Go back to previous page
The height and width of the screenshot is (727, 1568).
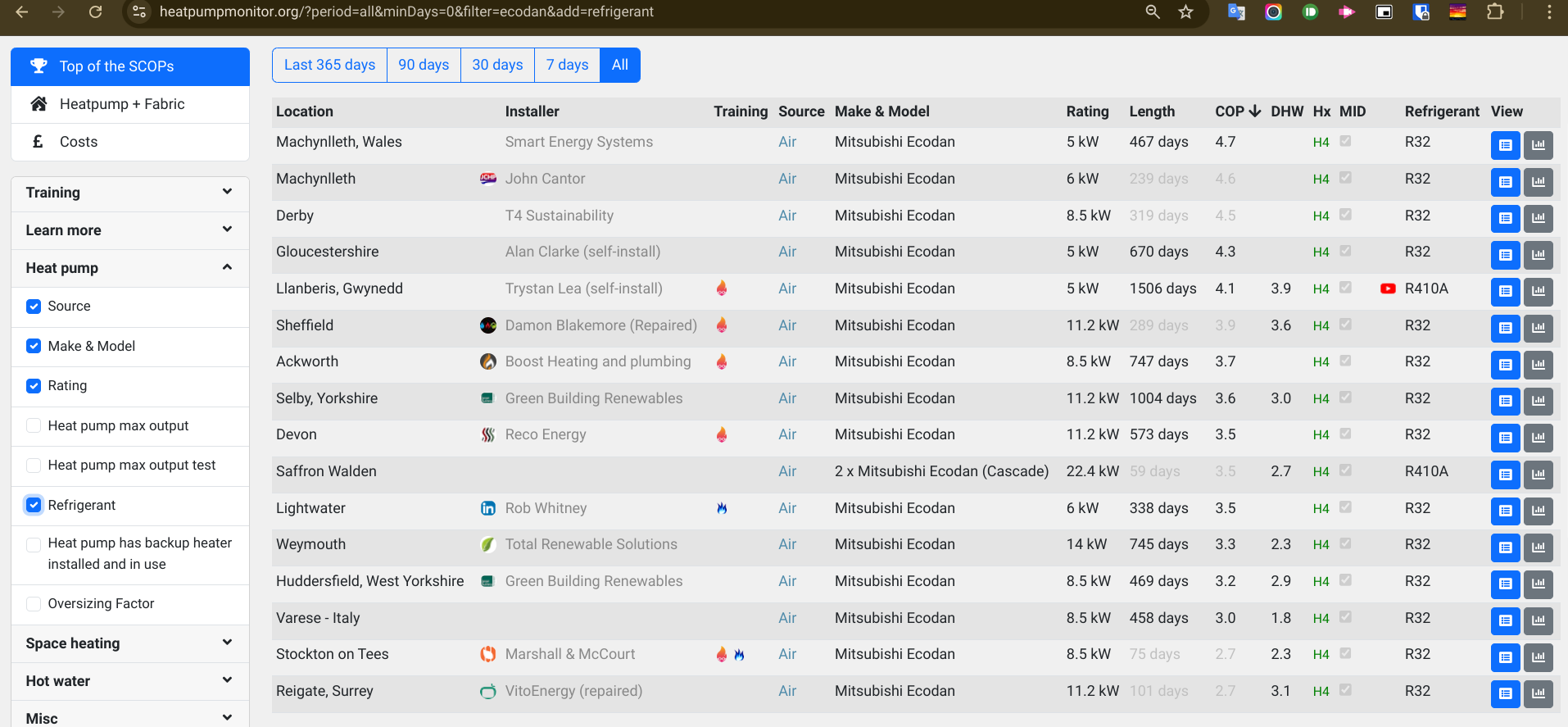pyautogui.click(x=22, y=11)
